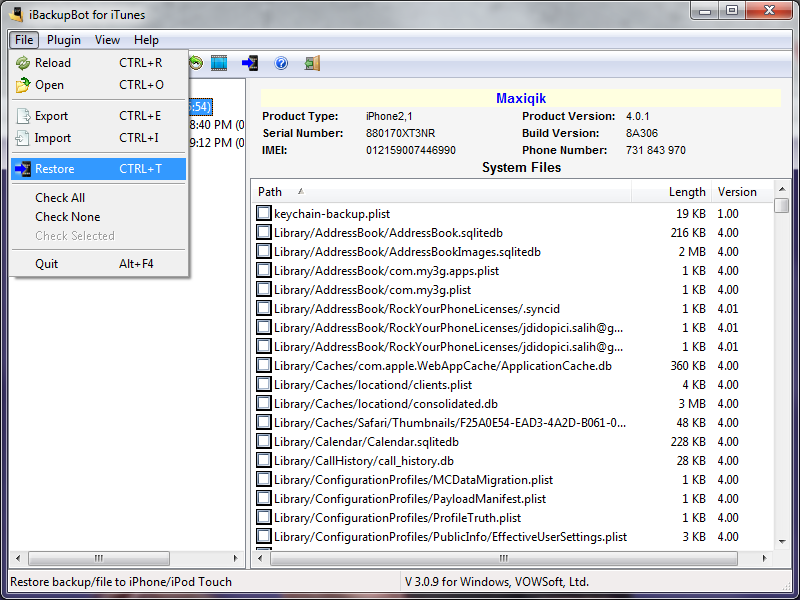Click the left pane scrollbar right arrow
This screenshot has width=800, height=600.
pos(235,558)
